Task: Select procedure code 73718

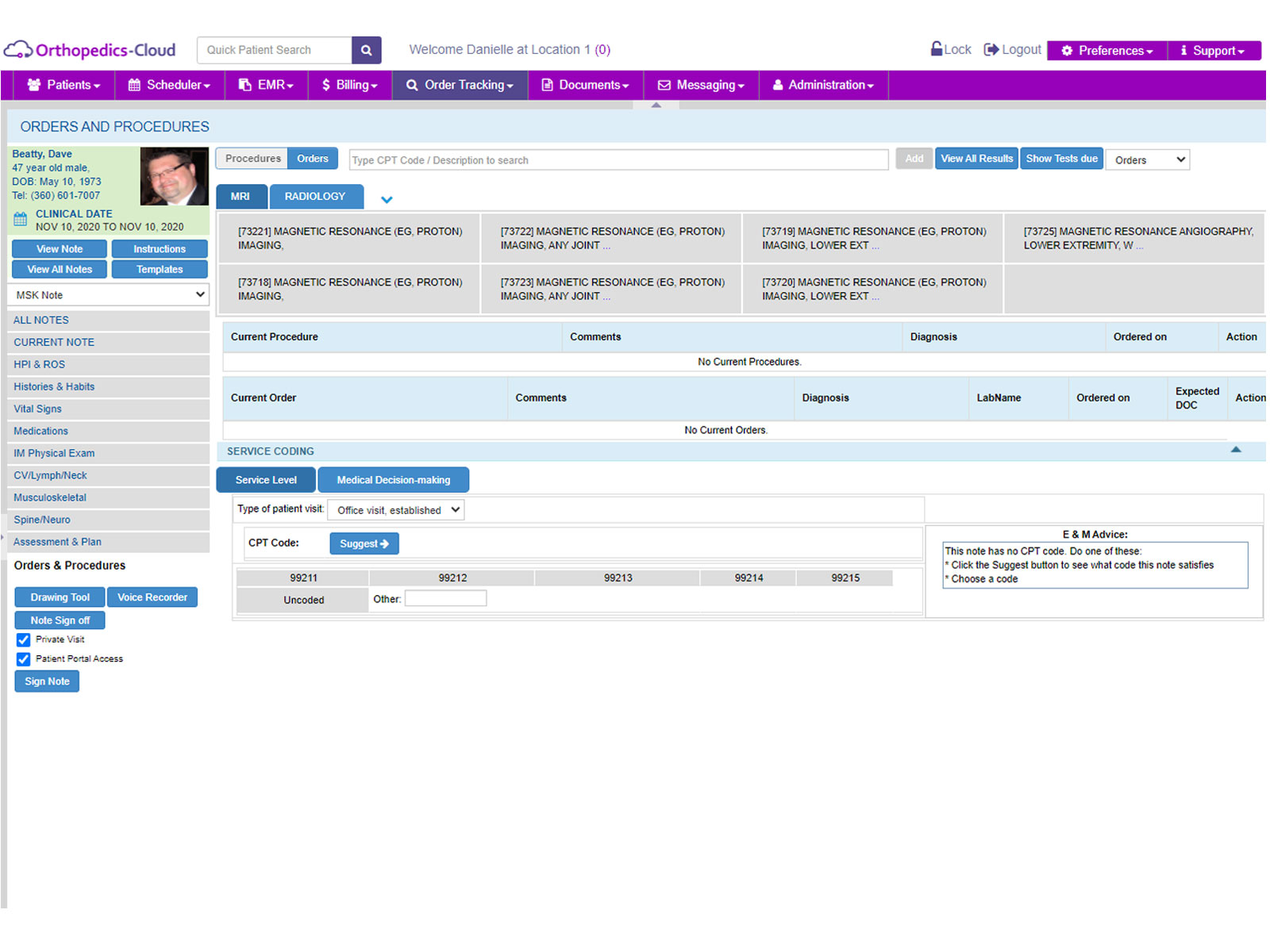Action: click(349, 289)
